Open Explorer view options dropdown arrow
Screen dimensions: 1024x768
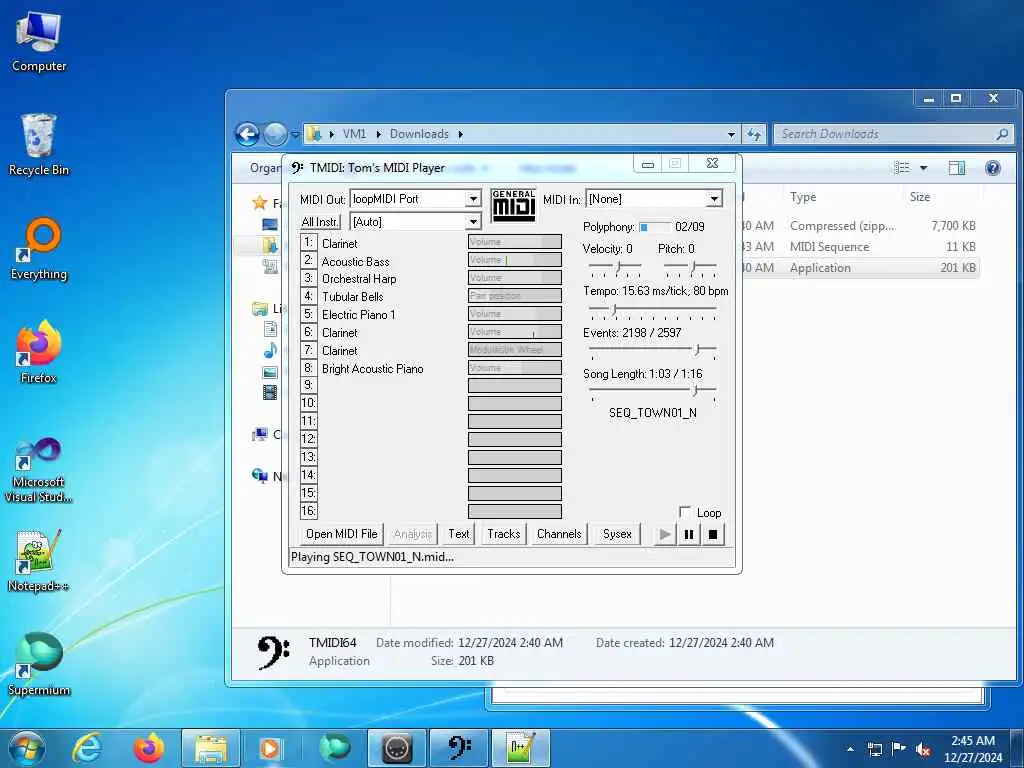[923, 168]
